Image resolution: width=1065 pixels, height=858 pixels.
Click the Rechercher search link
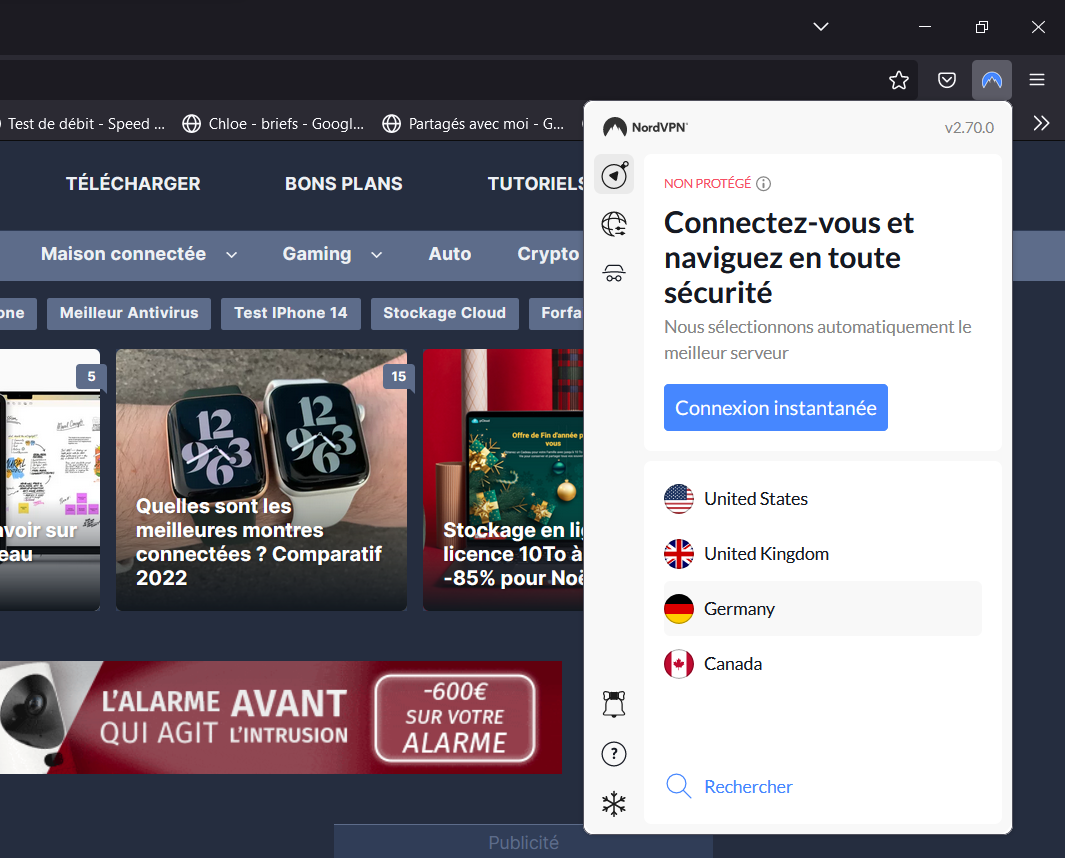point(748,787)
